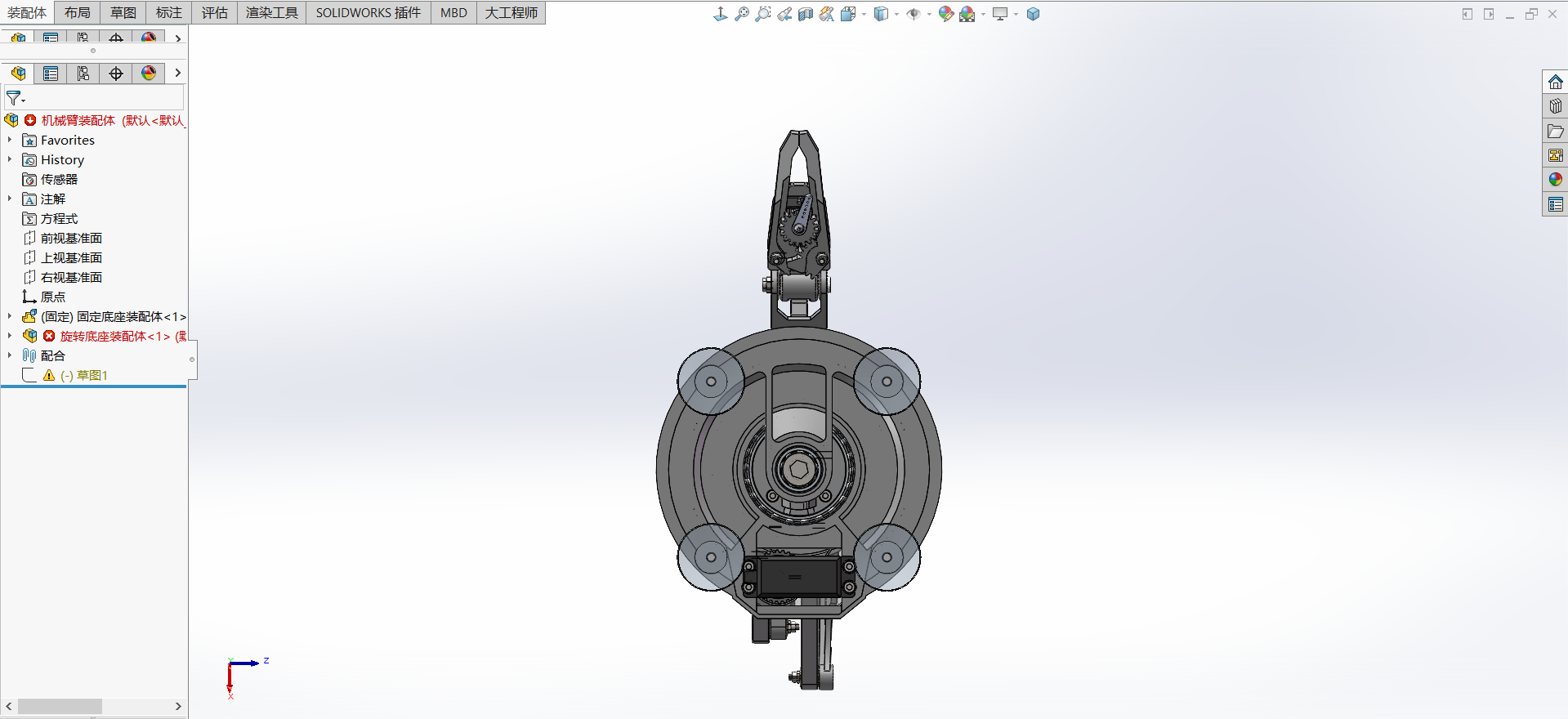This screenshot has height=719, width=1568.
Task: Click the feature tree horizontal scrollbar thumb
Action: tap(60, 706)
